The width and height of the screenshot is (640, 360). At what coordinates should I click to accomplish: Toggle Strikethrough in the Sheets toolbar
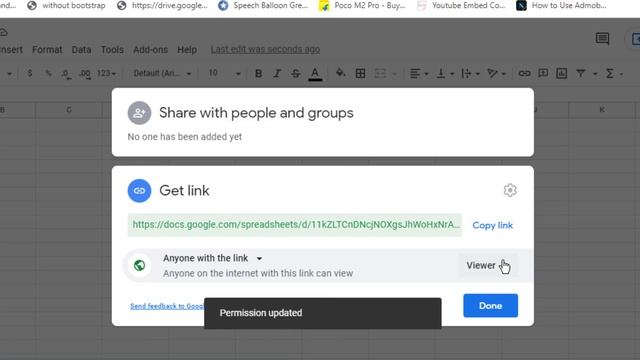coord(296,73)
